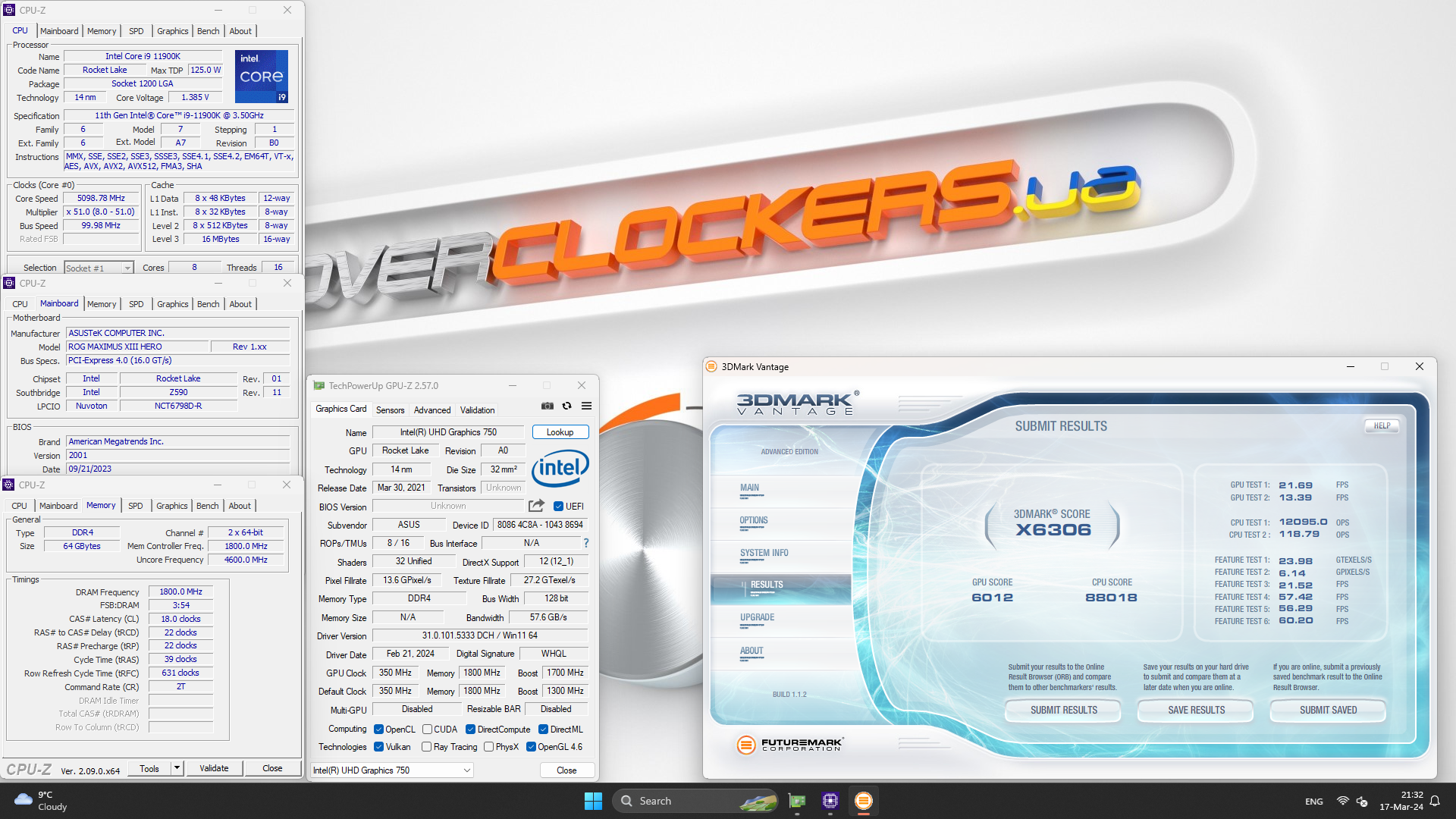
Task: Open the GPU-Z hamburger menu
Action: click(586, 406)
